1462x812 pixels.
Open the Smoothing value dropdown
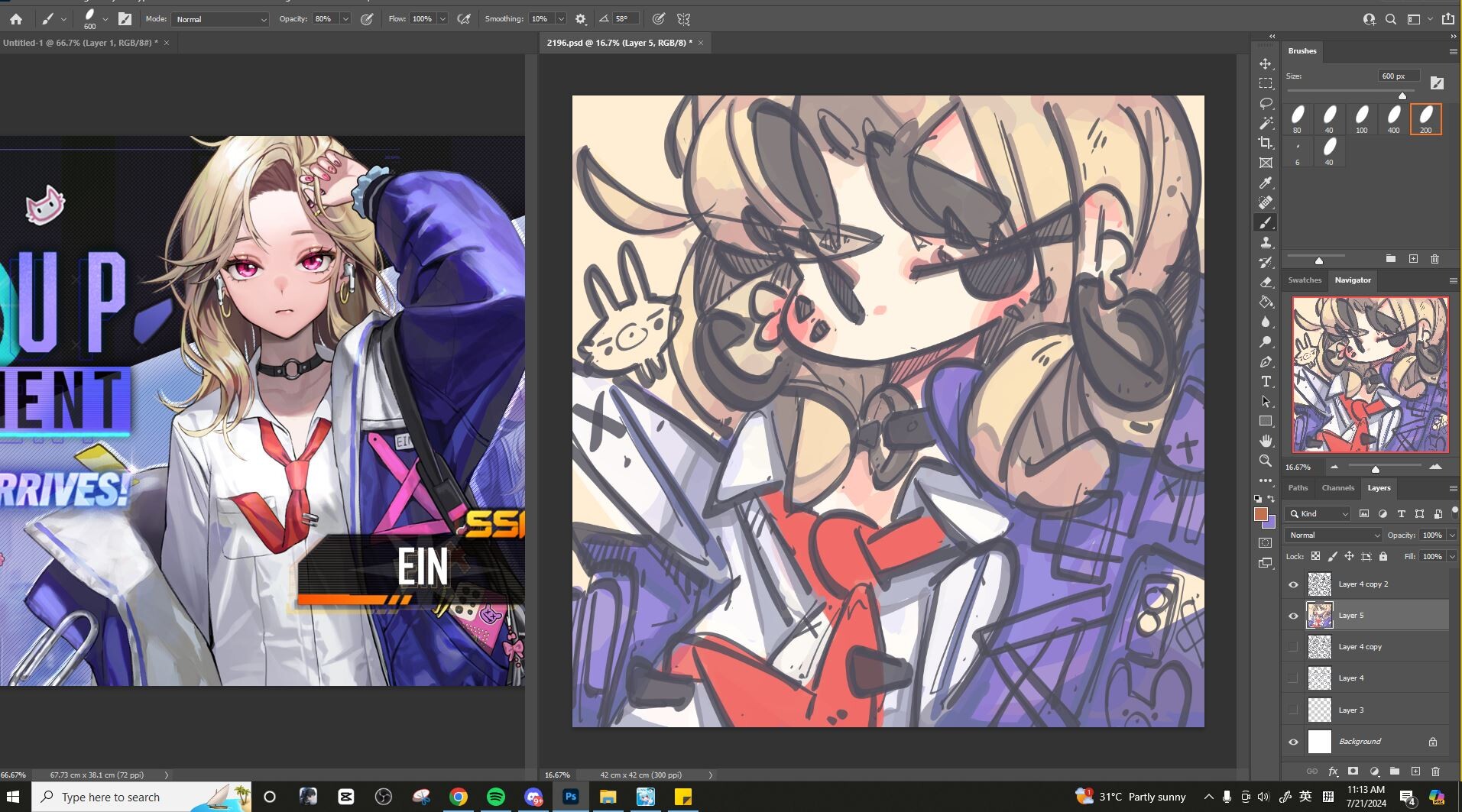point(561,19)
